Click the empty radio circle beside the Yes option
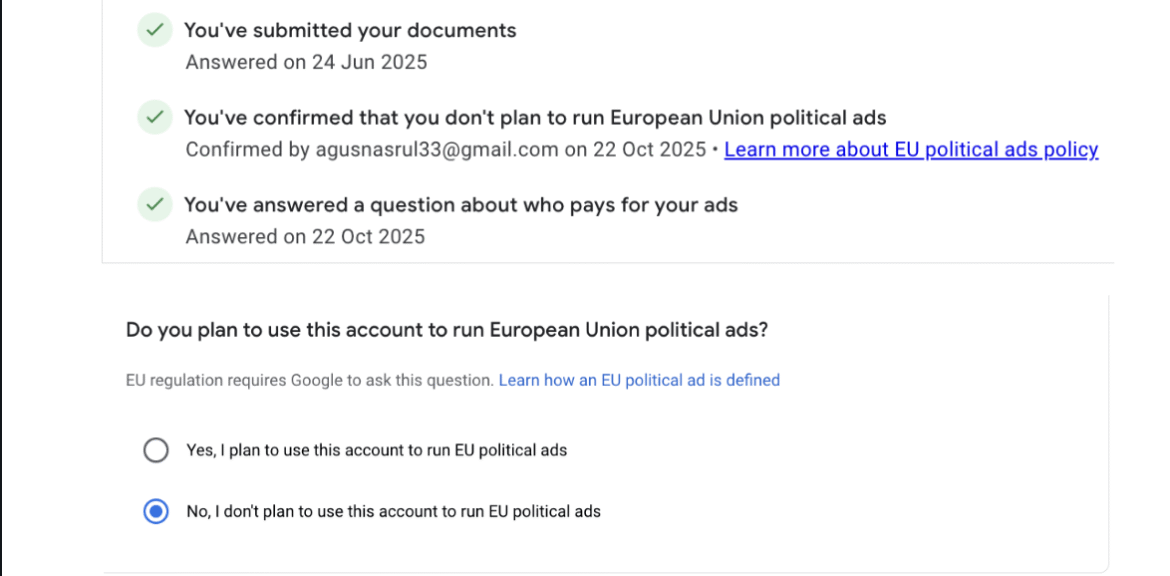1170x576 pixels. 155,450
